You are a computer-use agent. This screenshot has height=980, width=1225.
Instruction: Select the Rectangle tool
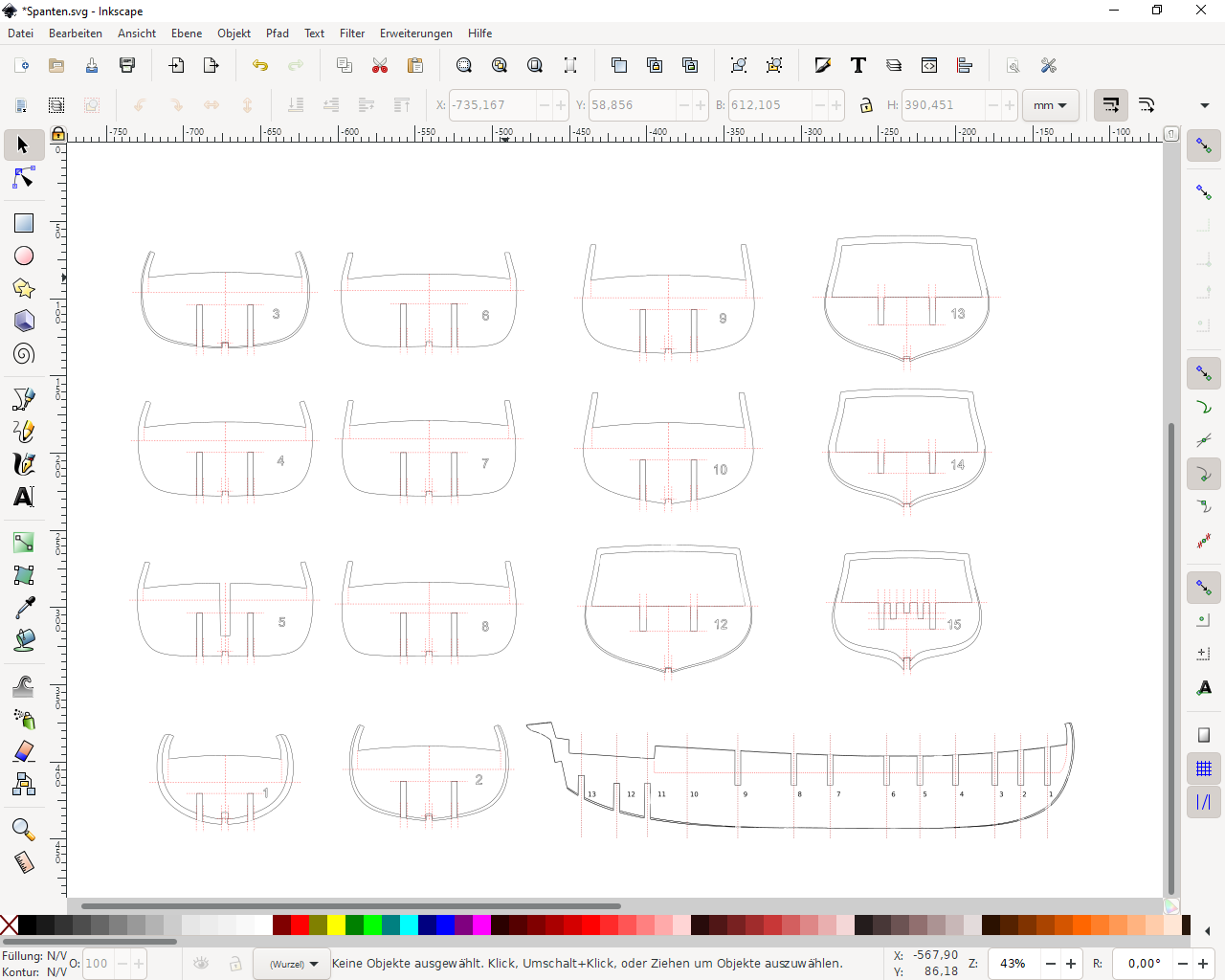(x=24, y=223)
